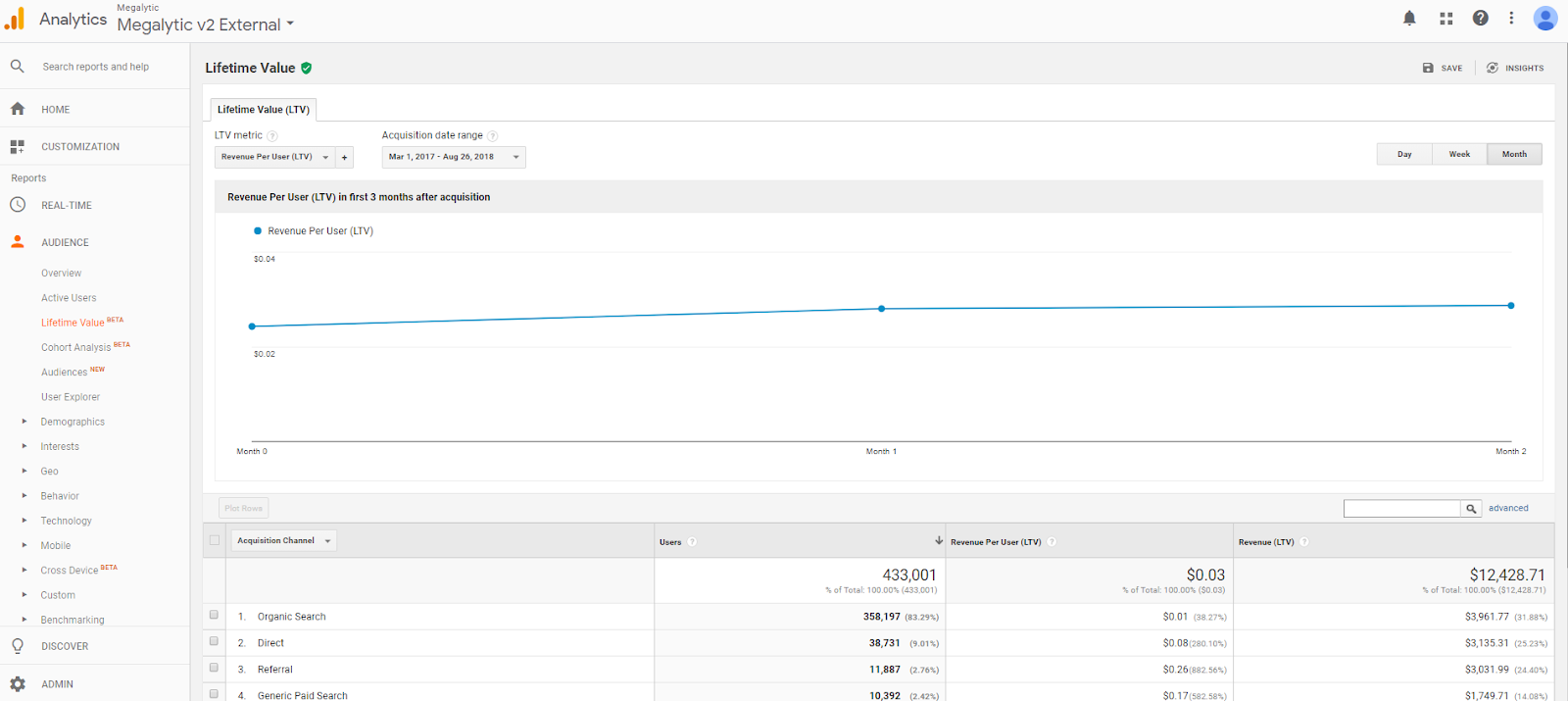Click the green verified shield icon

(x=307, y=68)
